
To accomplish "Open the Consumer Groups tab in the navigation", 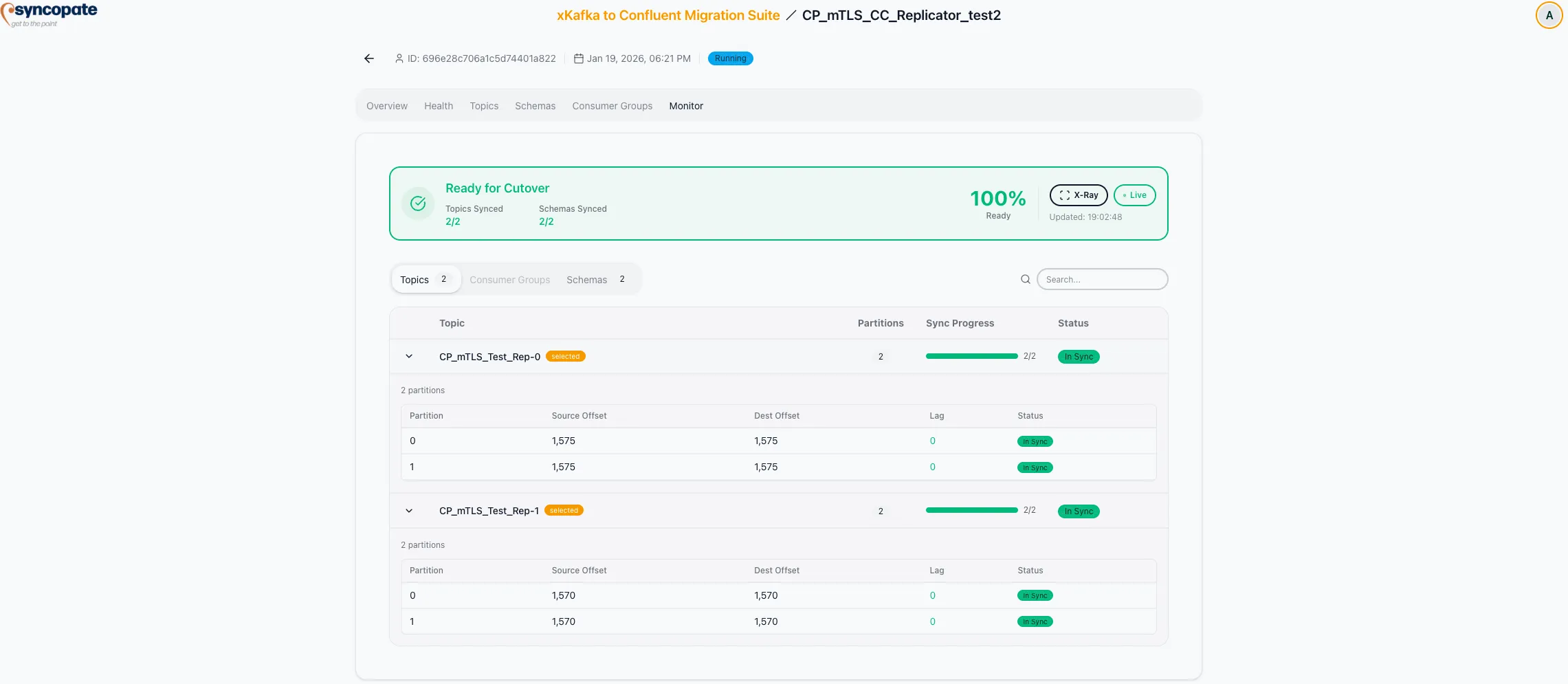I will (612, 106).
